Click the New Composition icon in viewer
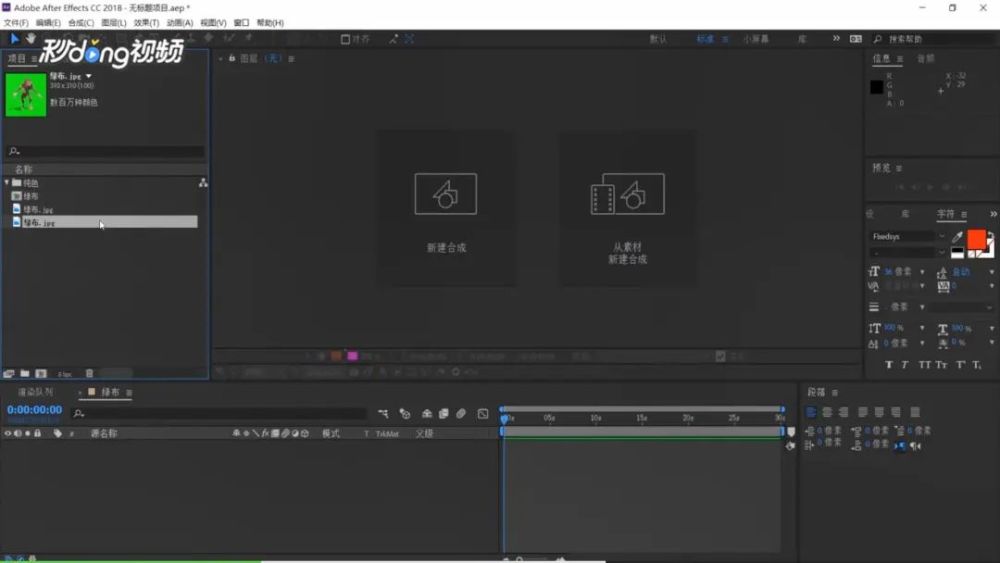Viewport: 1000px width, 563px height. tap(446, 194)
